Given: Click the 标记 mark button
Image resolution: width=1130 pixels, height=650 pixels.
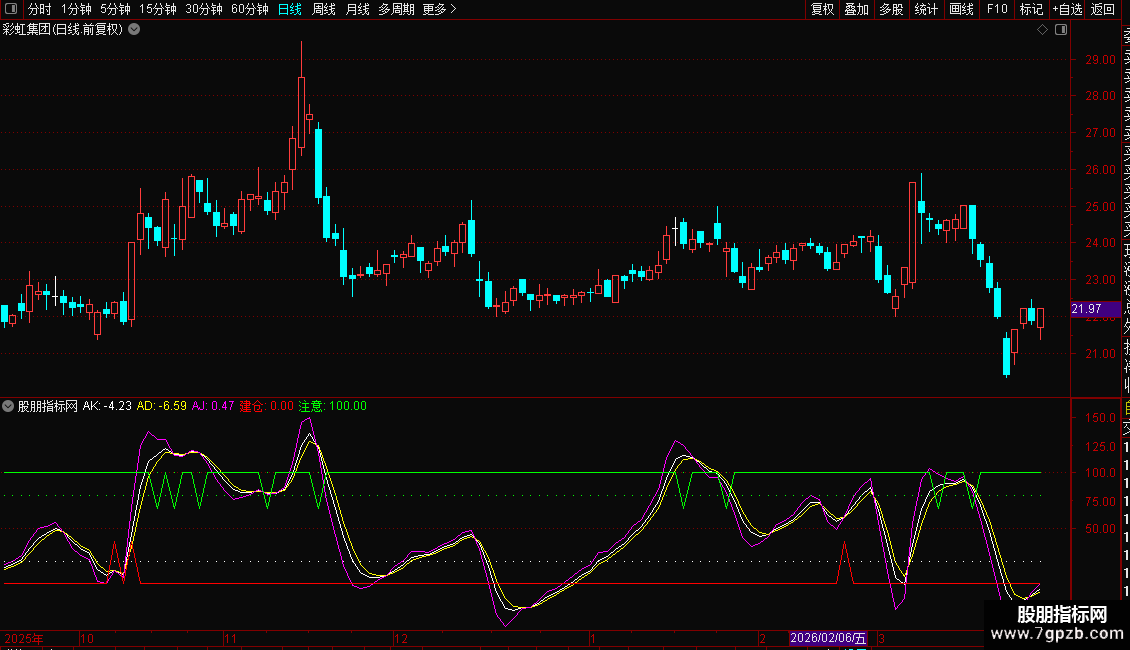Looking at the screenshot, I should (1031, 9).
